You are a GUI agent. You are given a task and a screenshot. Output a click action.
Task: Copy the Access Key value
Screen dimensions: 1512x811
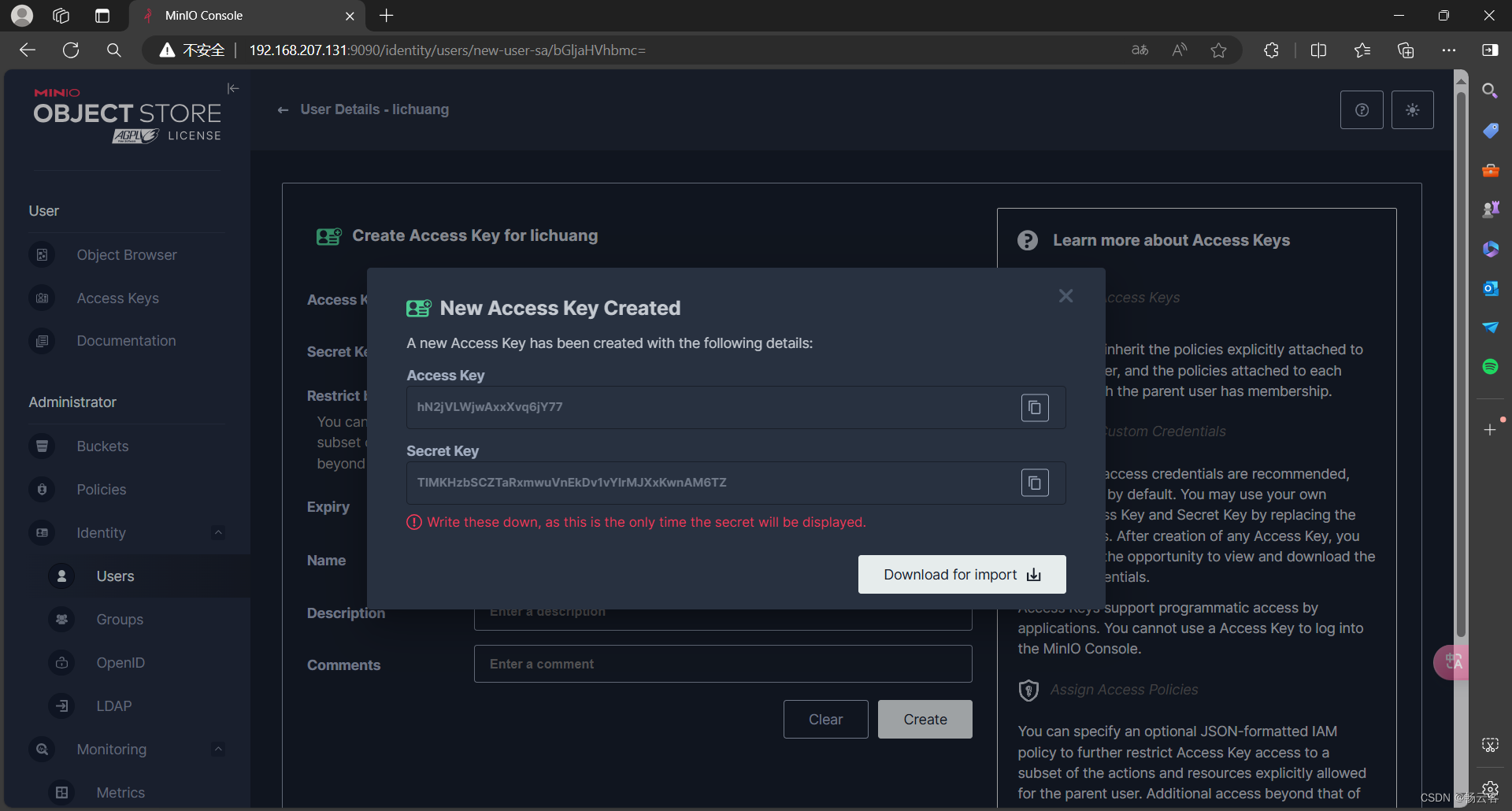click(x=1035, y=407)
